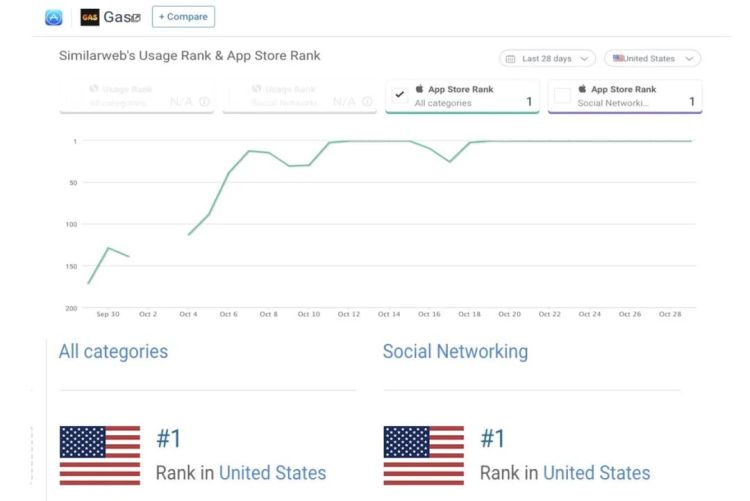The image size is (750, 501).
Task: Open the United States country dropdown
Action: click(x=652, y=59)
